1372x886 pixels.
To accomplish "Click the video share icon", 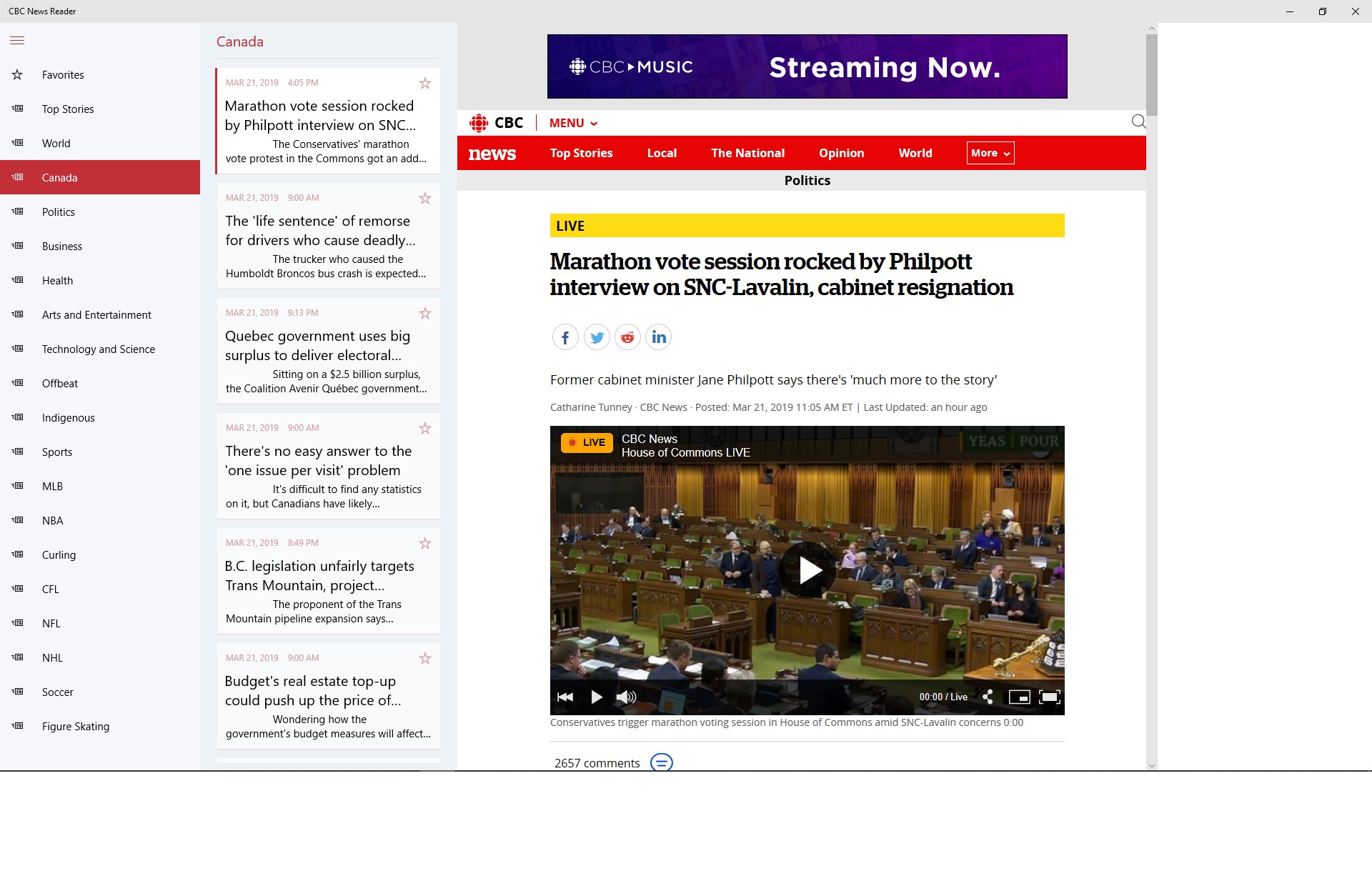I will (988, 697).
